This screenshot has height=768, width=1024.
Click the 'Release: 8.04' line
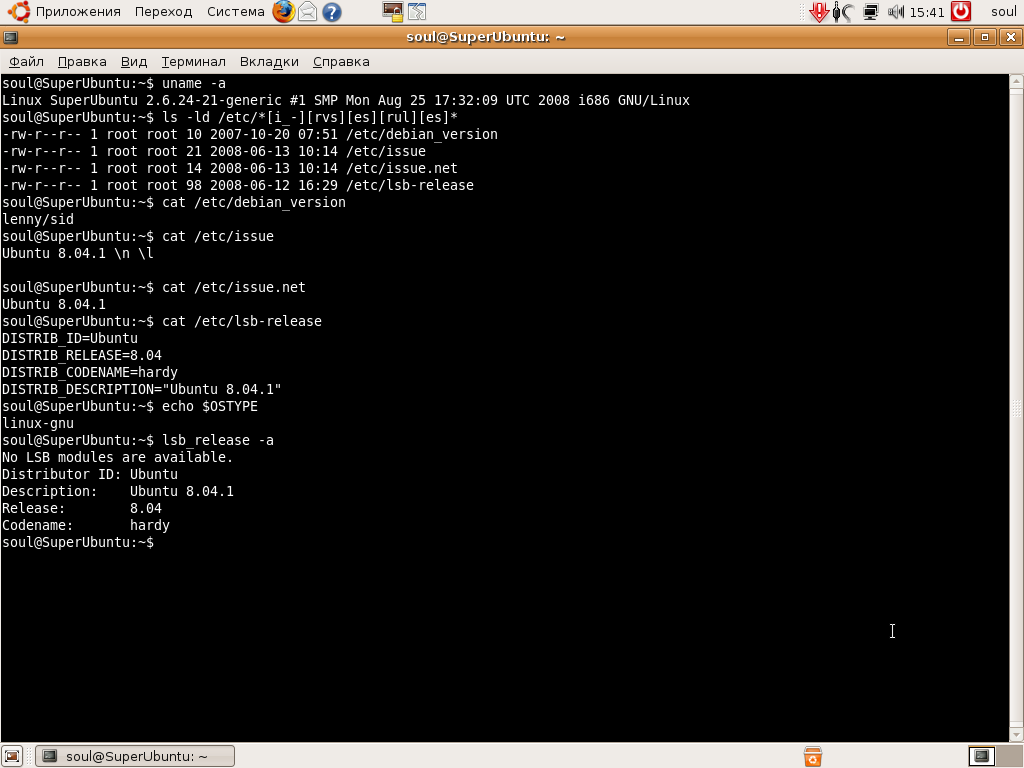click(x=82, y=507)
